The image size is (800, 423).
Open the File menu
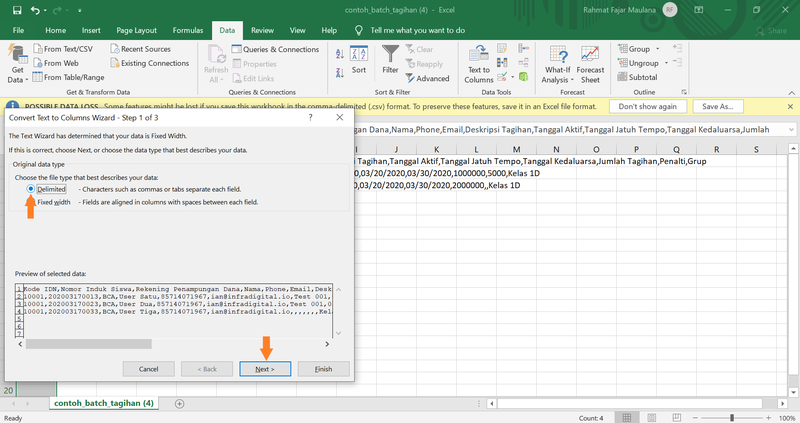(x=18, y=31)
